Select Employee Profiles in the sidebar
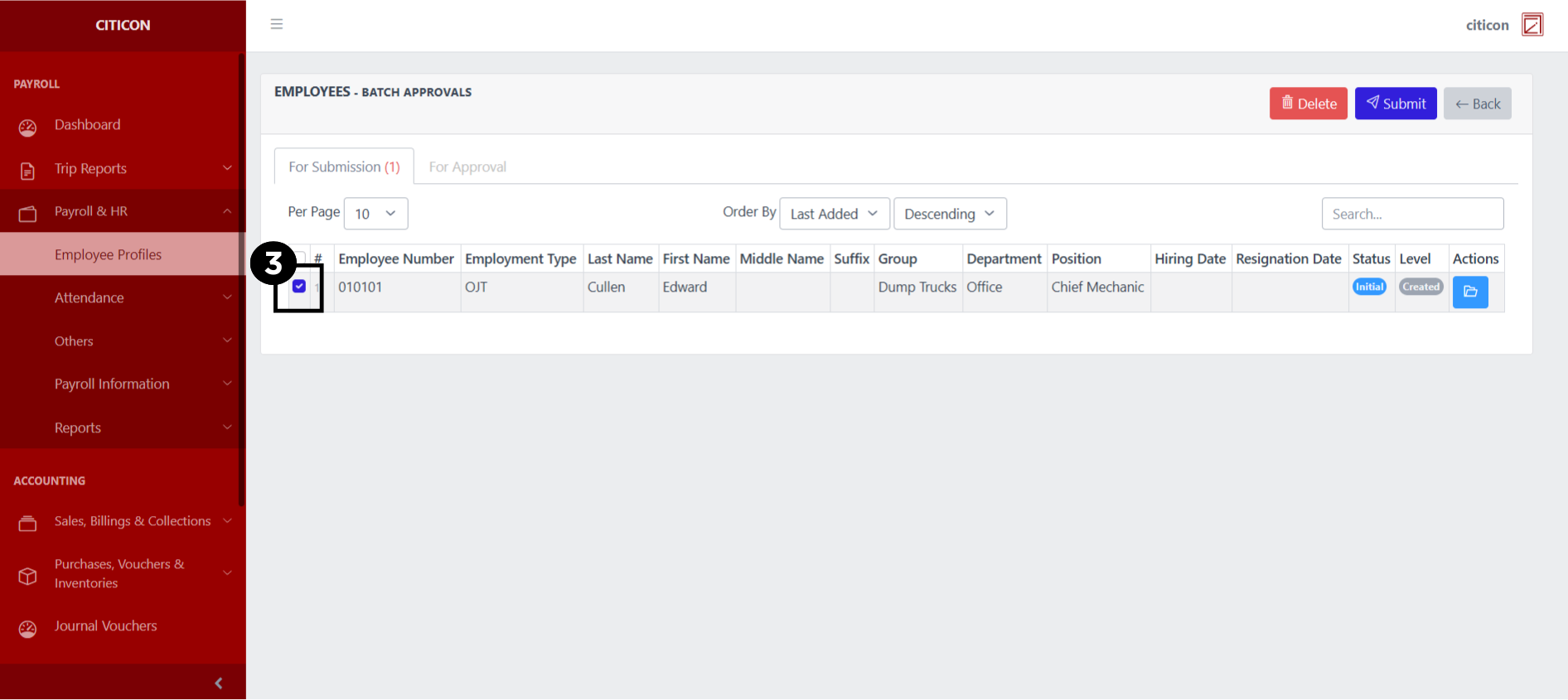The image size is (1568, 700). tap(109, 254)
